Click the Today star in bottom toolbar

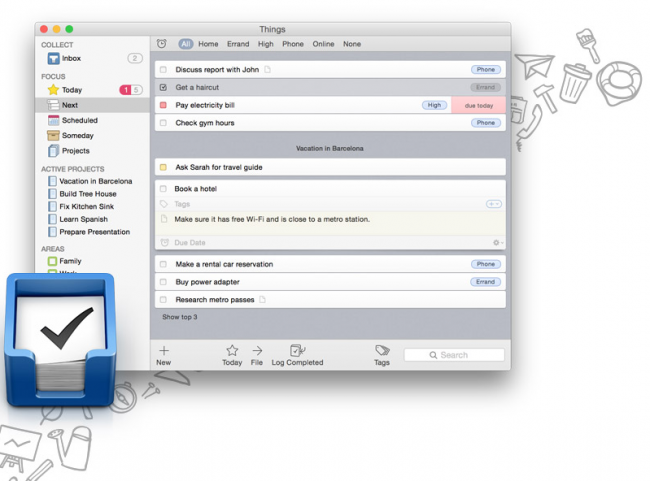(232, 350)
